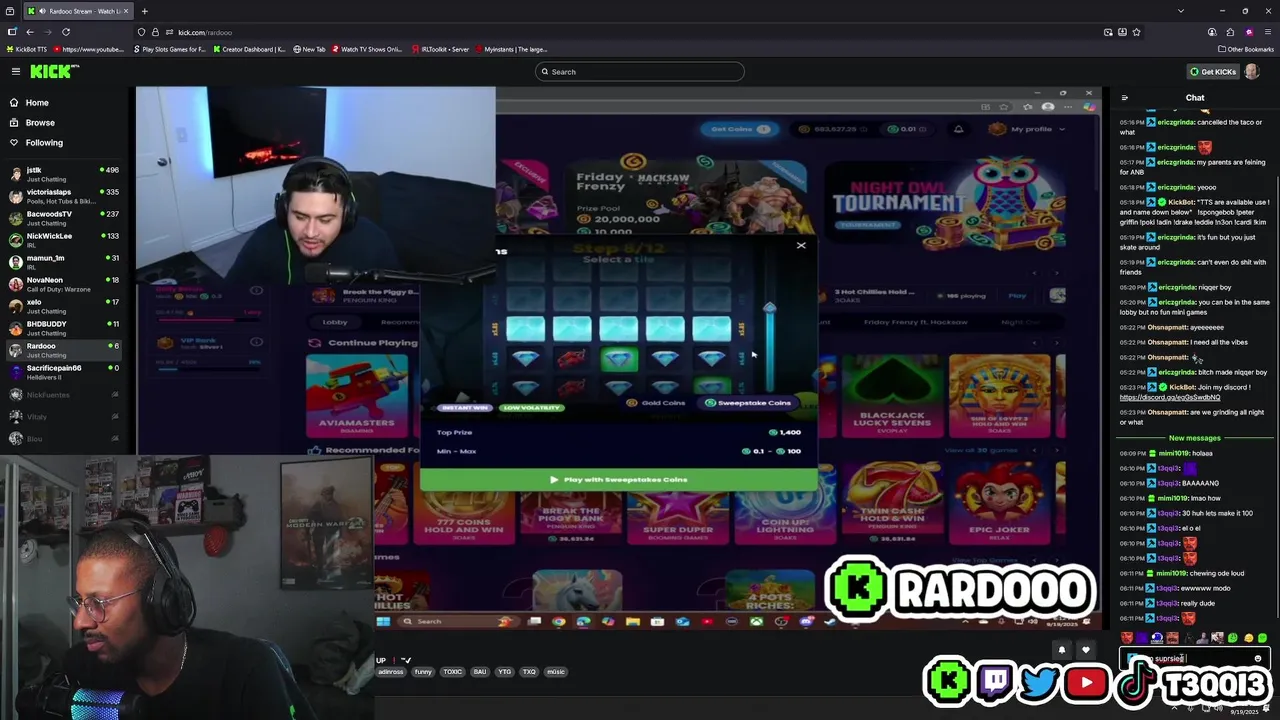Open NovaNeon channel in the sidebar
The image size is (1280, 720).
[x=66, y=284]
